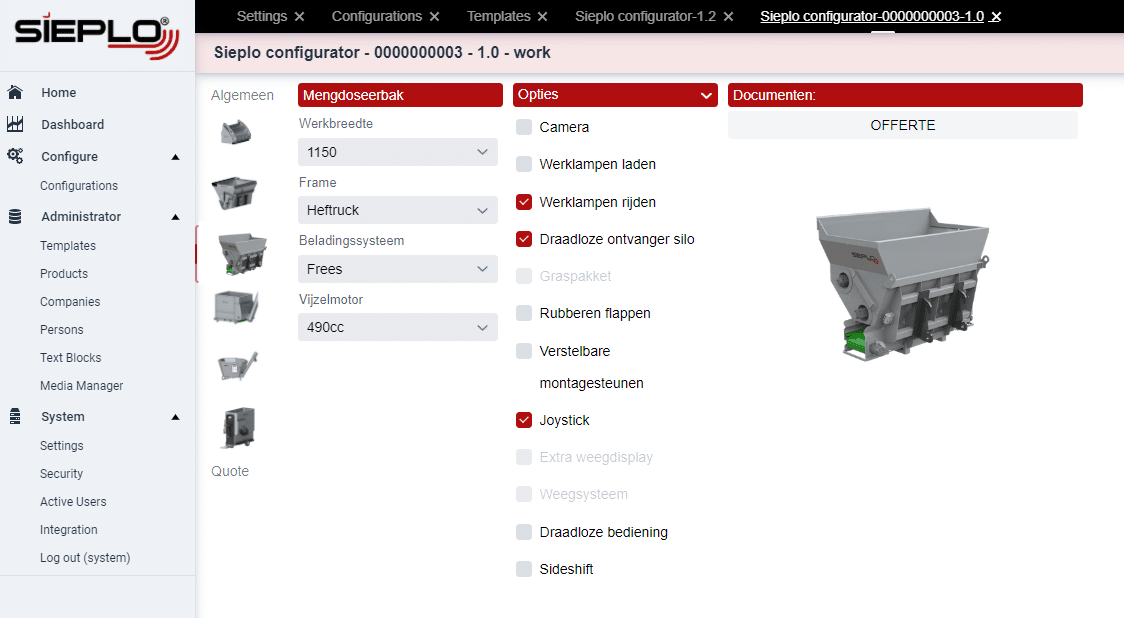This screenshot has height=618, width=1124.
Task: Uncheck Draadloze ontvanger silo
Action: (x=524, y=239)
